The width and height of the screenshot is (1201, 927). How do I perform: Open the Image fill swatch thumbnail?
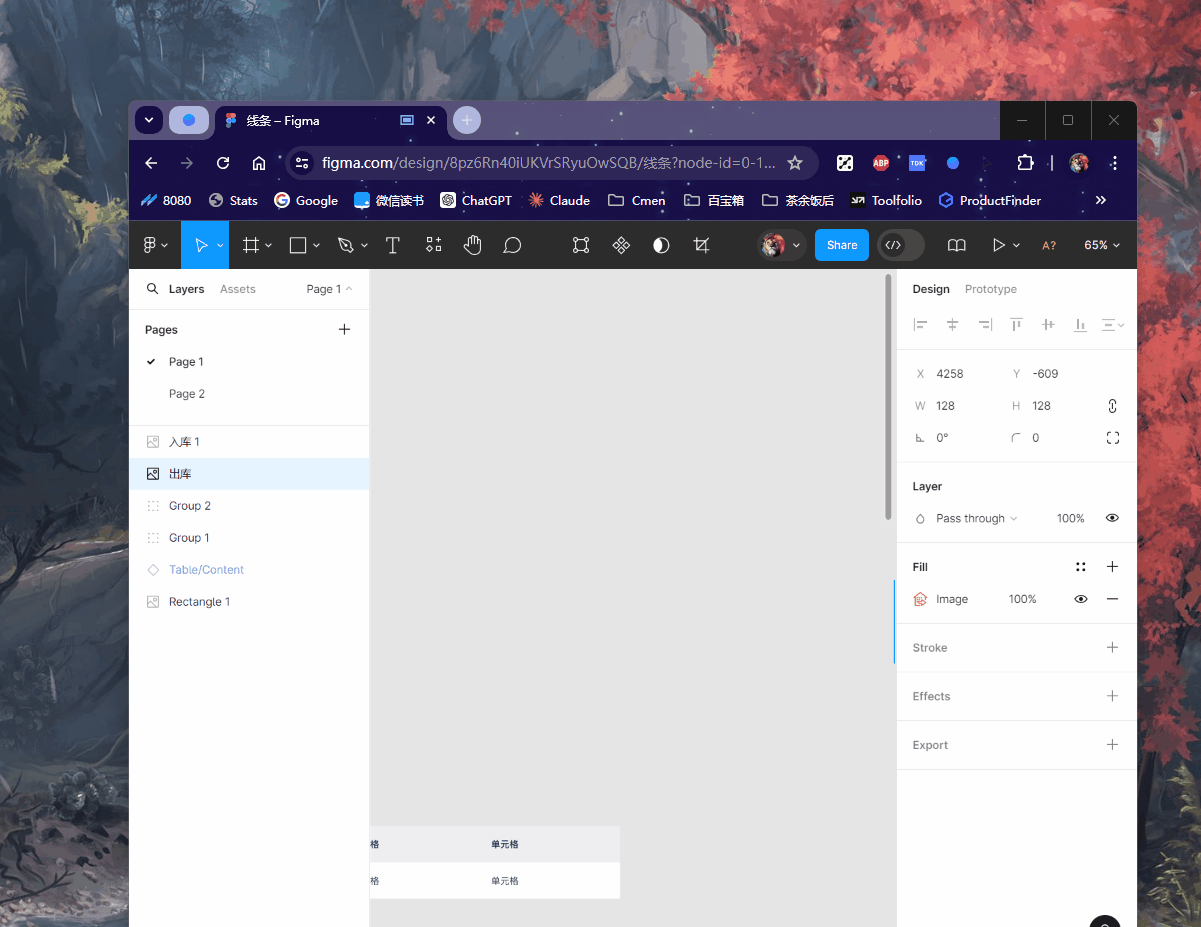pos(920,599)
